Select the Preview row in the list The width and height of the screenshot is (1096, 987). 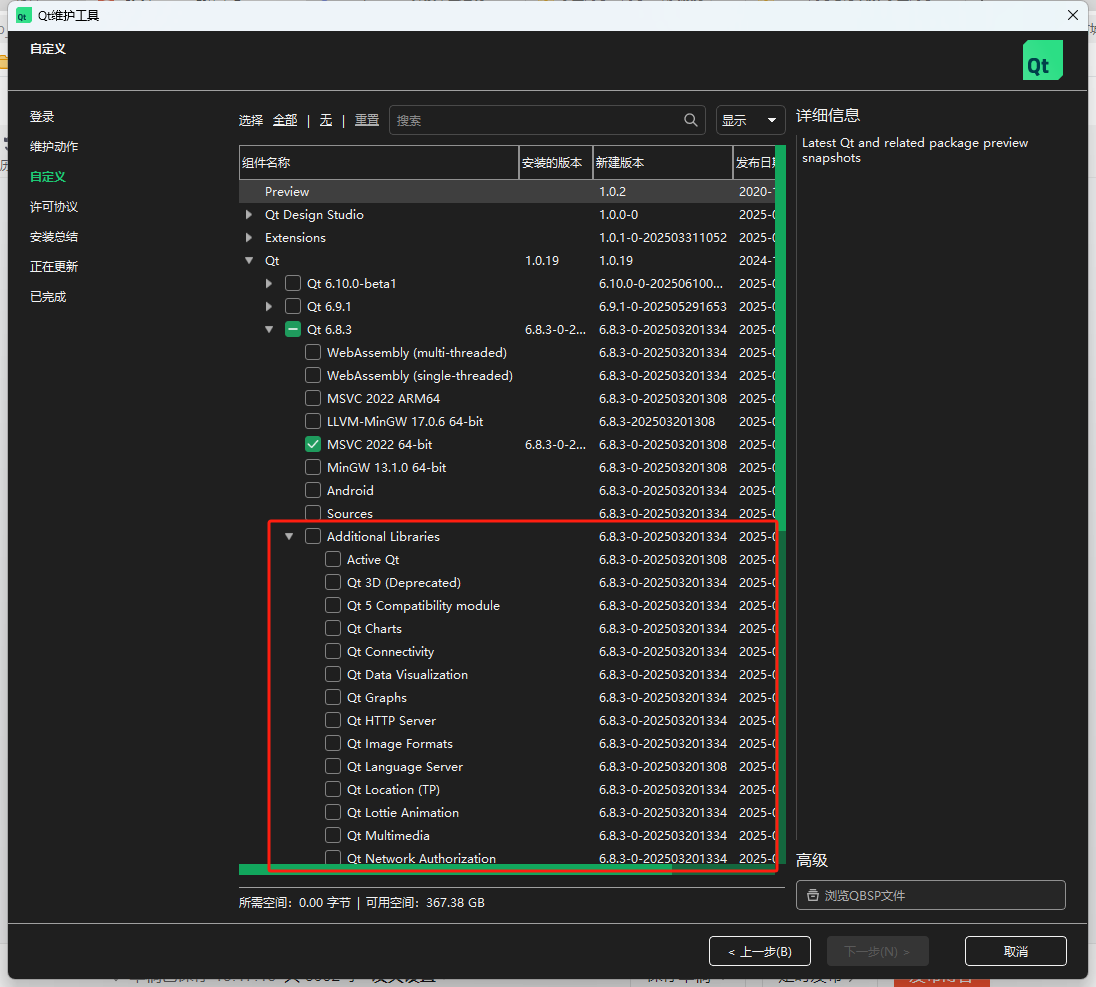coord(507,192)
